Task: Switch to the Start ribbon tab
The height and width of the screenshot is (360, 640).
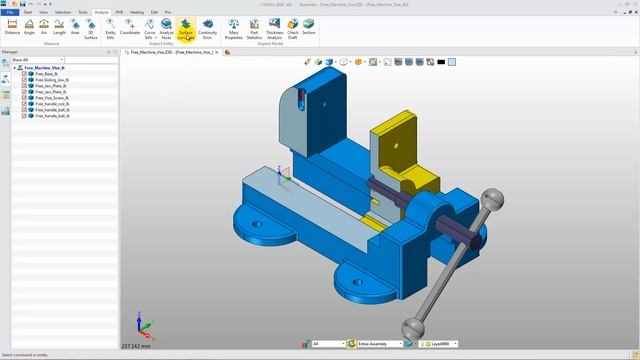Action: [28, 12]
